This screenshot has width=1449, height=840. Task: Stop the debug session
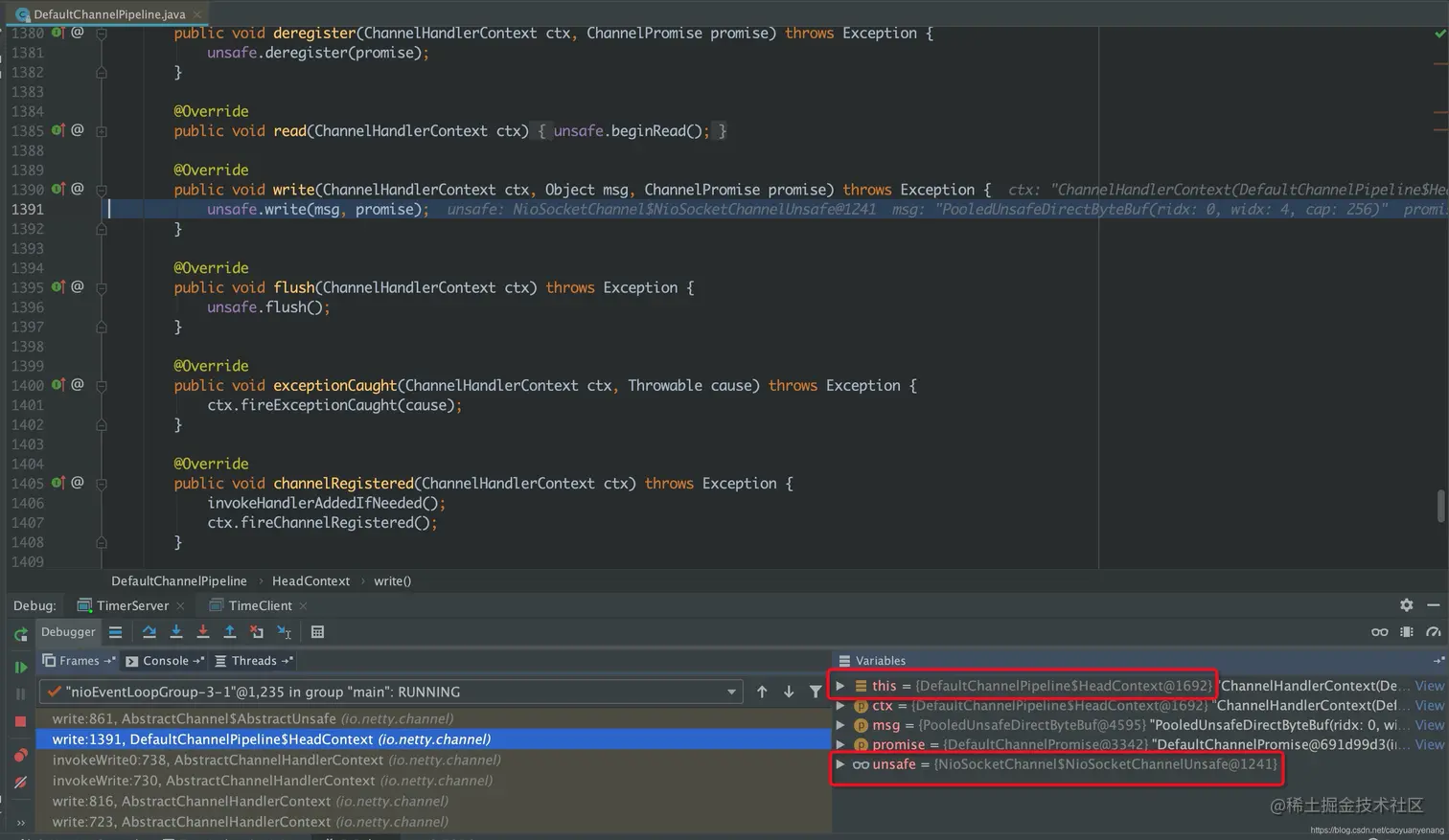pos(20,721)
